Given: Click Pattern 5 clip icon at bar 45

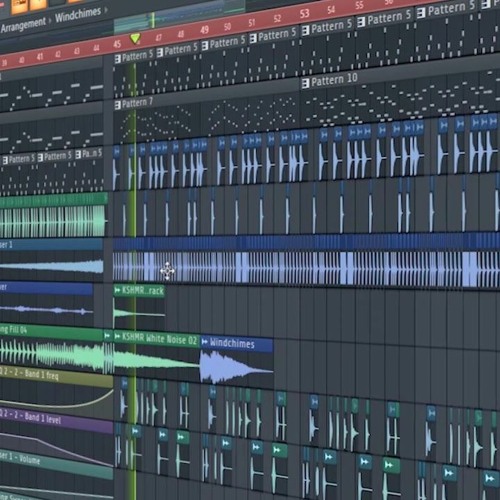Looking at the screenshot, I should (x=117, y=59).
